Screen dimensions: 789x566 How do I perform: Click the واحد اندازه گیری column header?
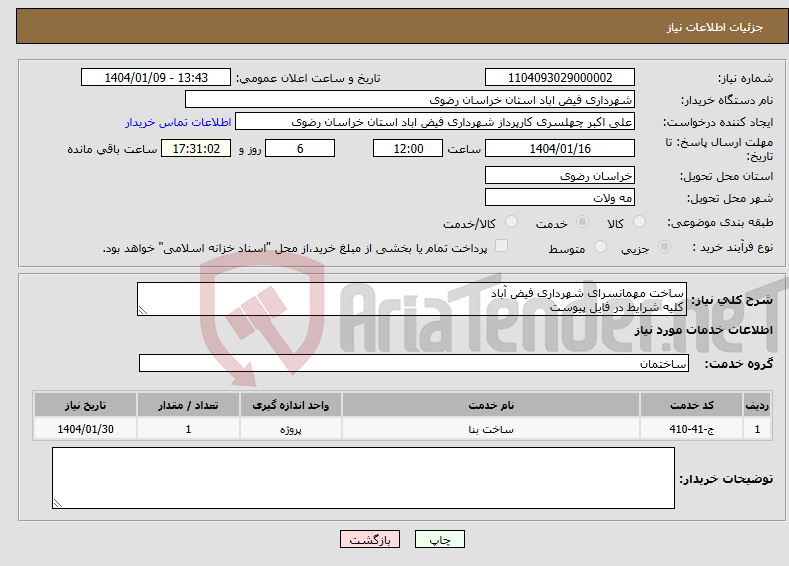(290, 405)
